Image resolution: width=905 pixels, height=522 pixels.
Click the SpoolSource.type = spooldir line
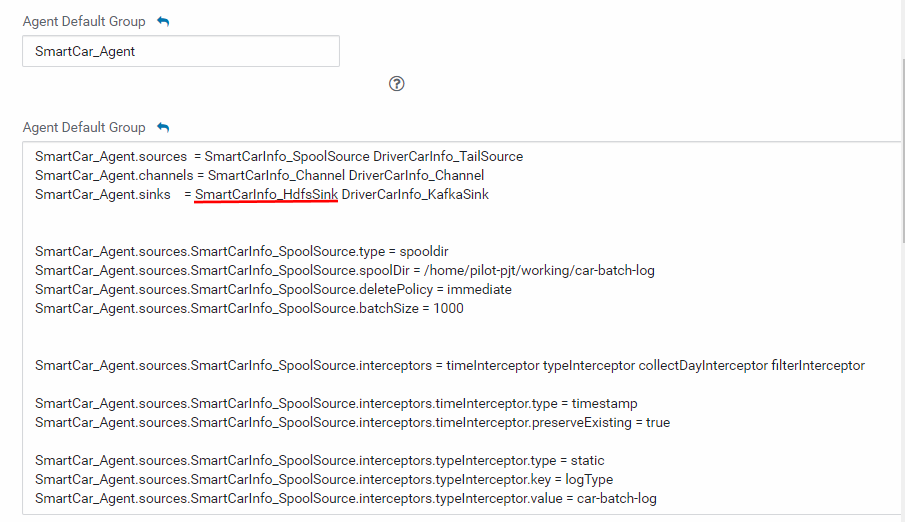click(x=241, y=252)
